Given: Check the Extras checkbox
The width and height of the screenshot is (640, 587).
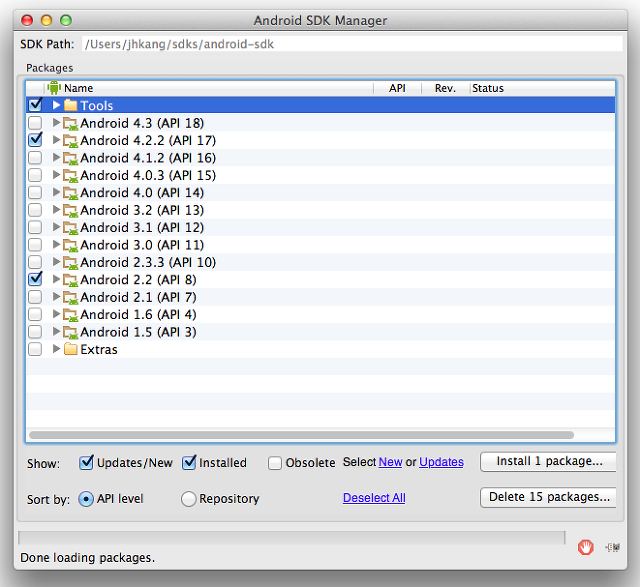Looking at the screenshot, I should coord(35,349).
